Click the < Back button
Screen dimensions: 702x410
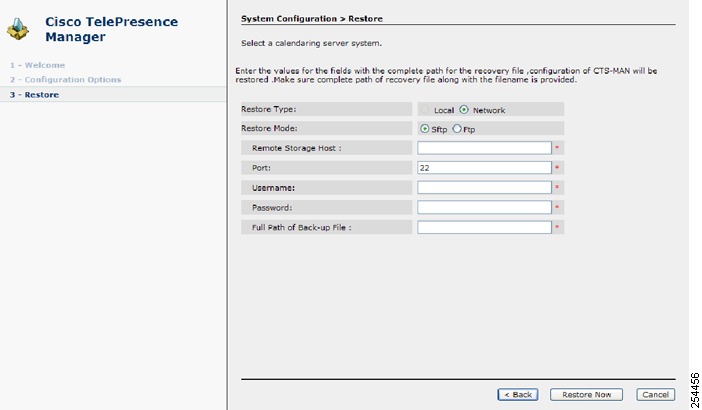coord(518,395)
